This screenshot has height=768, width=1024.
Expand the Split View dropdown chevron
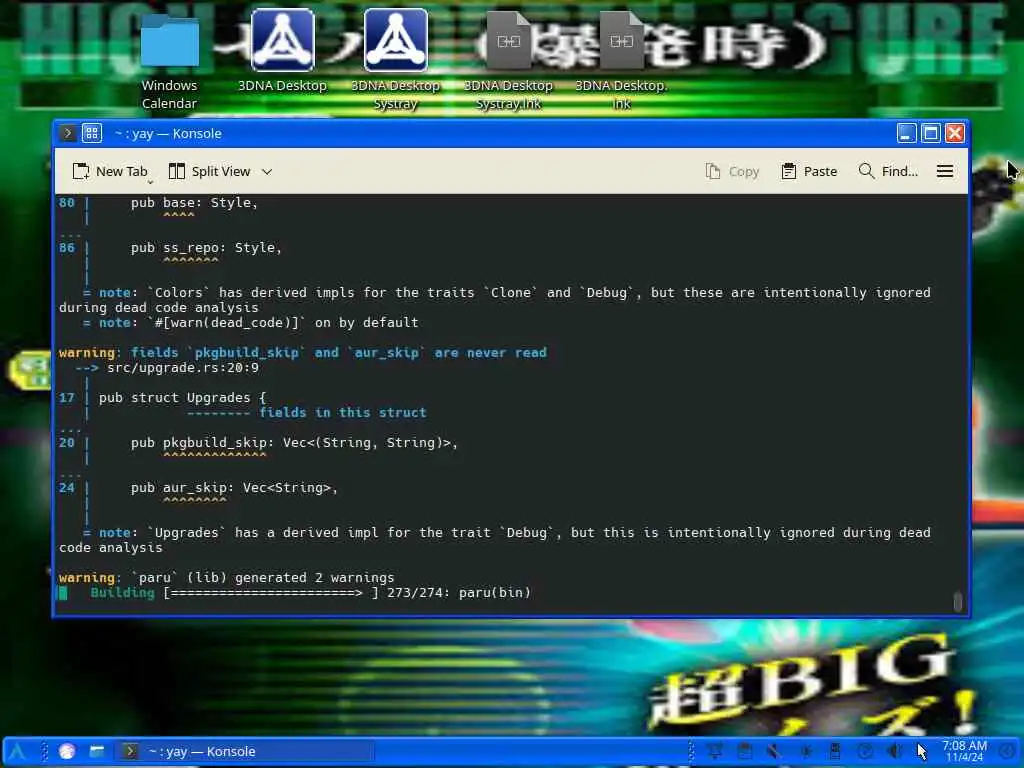tap(266, 172)
